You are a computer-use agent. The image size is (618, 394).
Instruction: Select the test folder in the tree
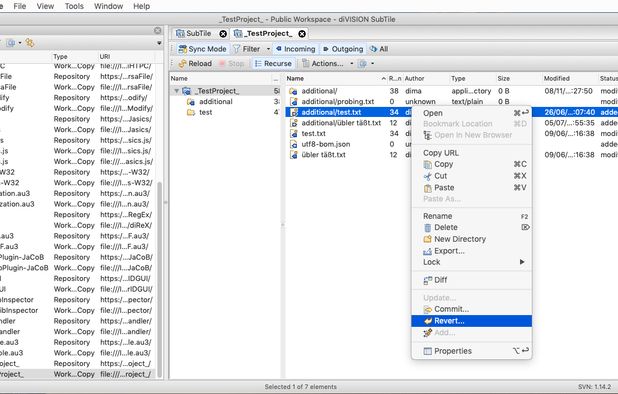[x=205, y=112]
